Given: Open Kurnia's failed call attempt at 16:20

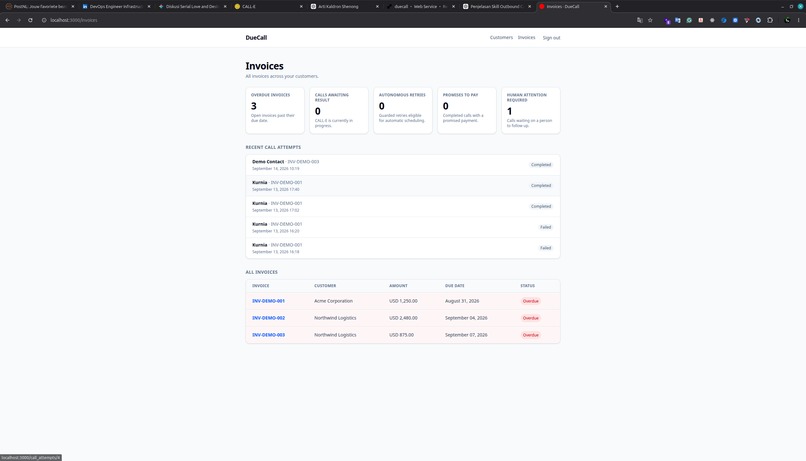Looking at the screenshot, I should [x=402, y=227].
